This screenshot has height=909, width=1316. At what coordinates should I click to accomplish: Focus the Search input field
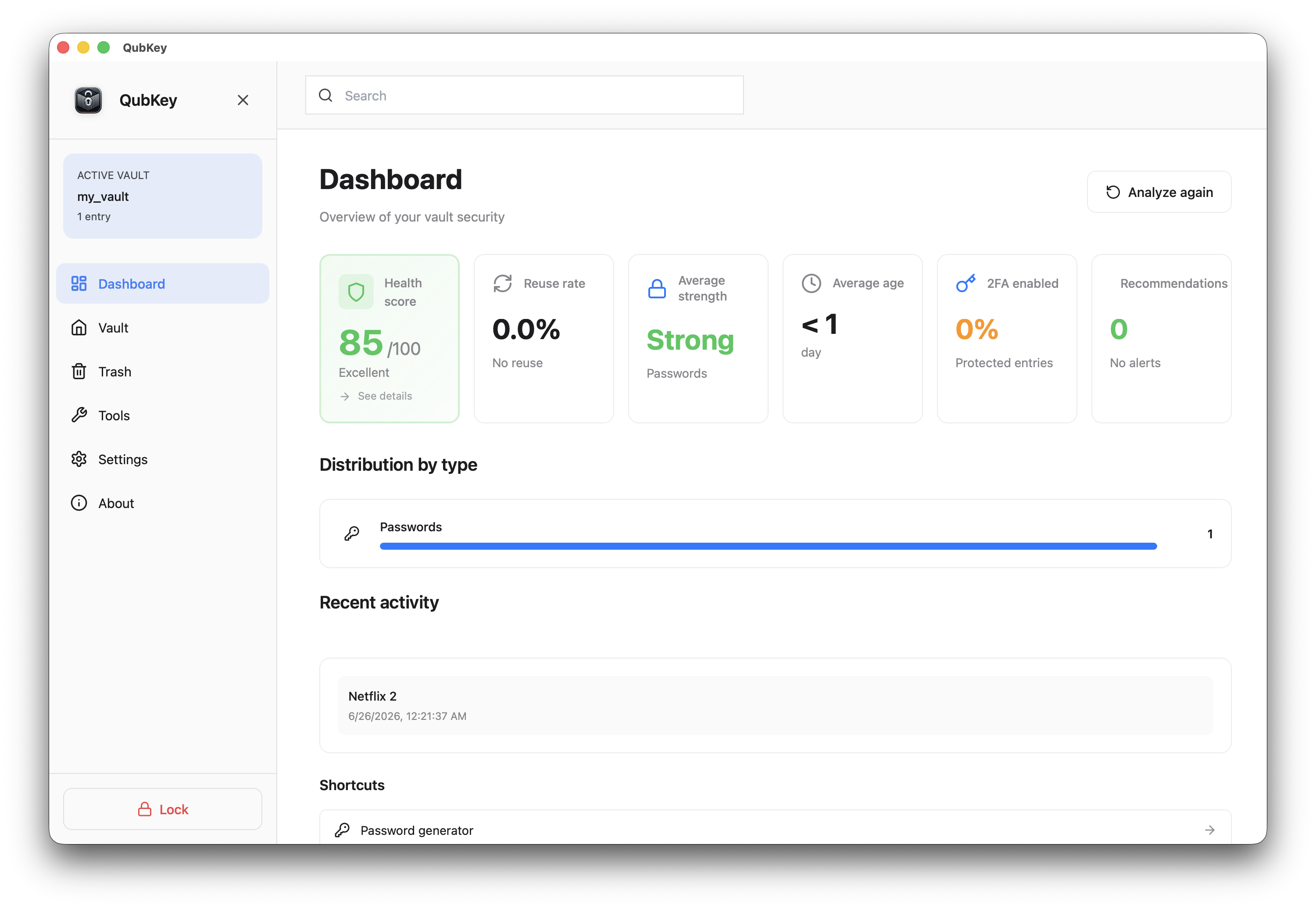pyautogui.click(x=525, y=95)
